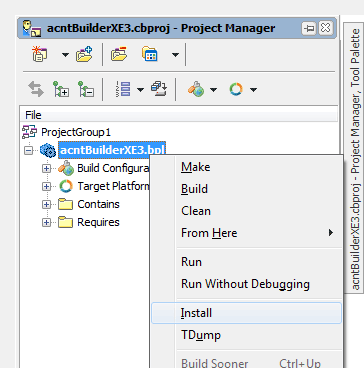
Task: Open the Target Platform dropdown arrow
Action: 253,90
